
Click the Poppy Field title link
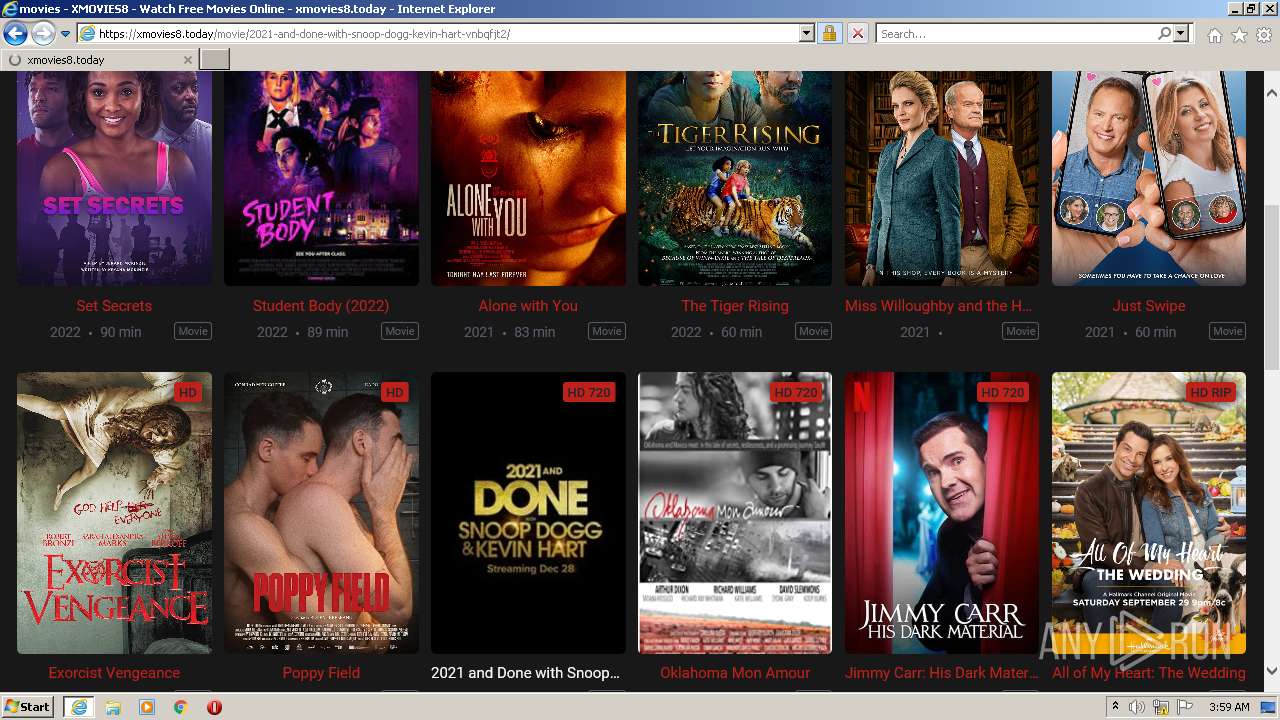321,673
